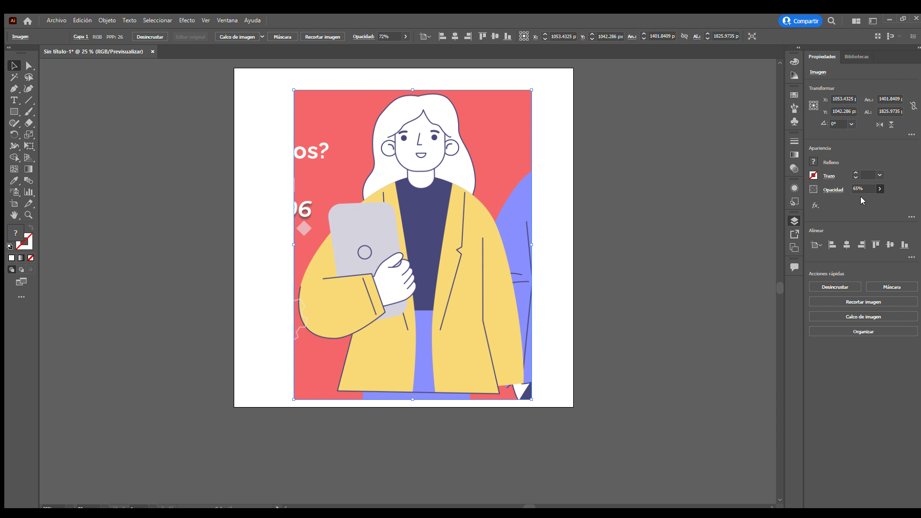The image size is (921, 518).
Task: Click the Compartir button
Action: 800,21
